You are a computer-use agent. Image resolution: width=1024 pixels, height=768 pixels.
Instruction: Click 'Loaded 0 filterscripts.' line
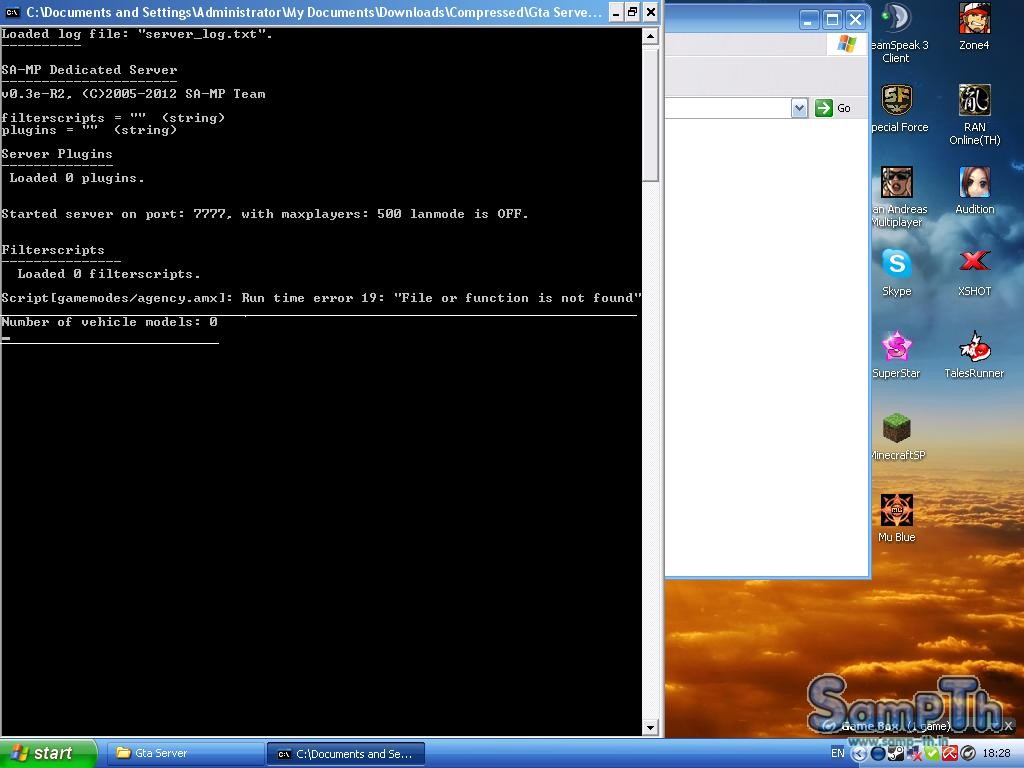(108, 274)
